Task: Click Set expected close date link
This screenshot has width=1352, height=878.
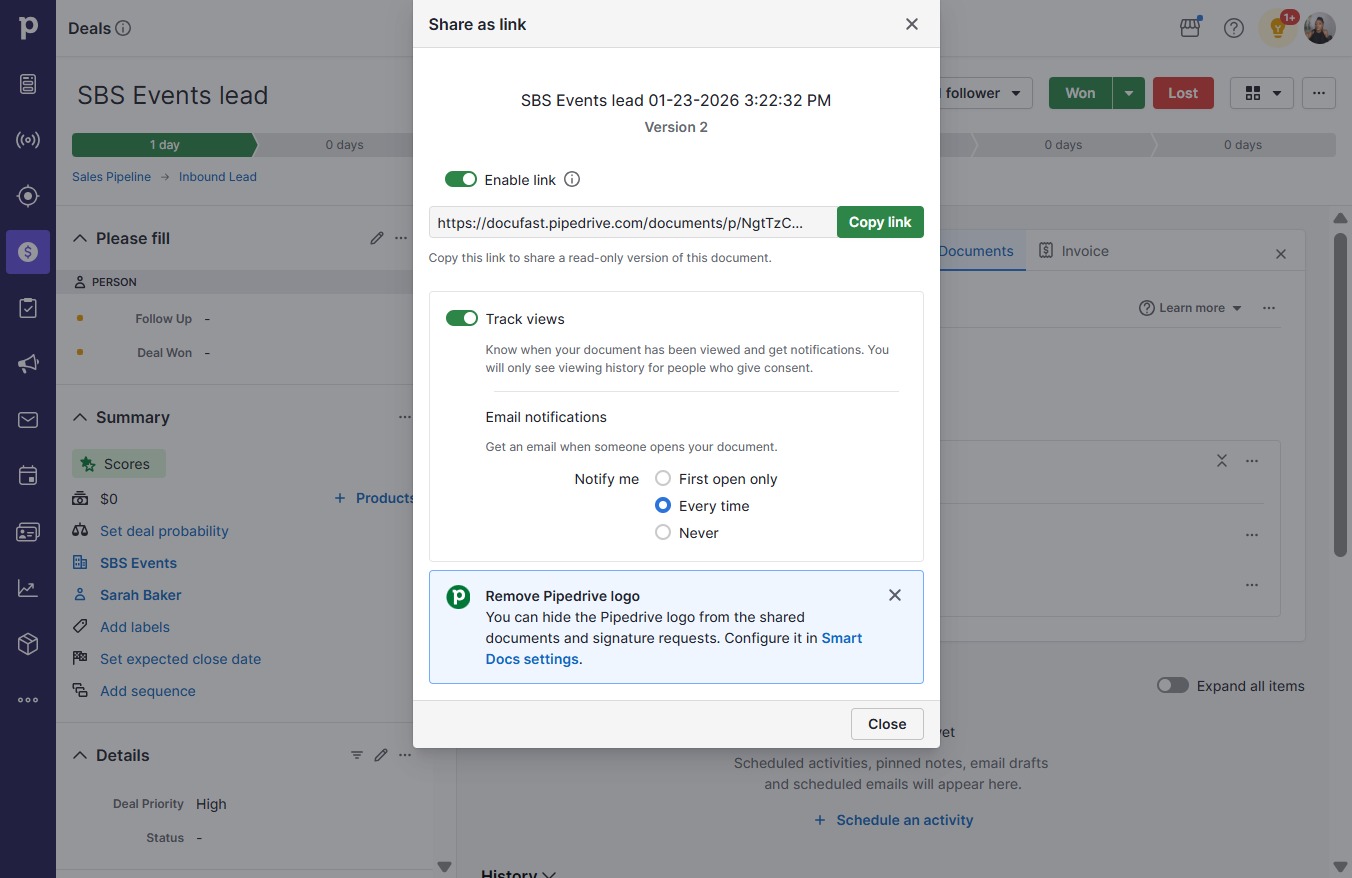Action: click(x=180, y=659)
